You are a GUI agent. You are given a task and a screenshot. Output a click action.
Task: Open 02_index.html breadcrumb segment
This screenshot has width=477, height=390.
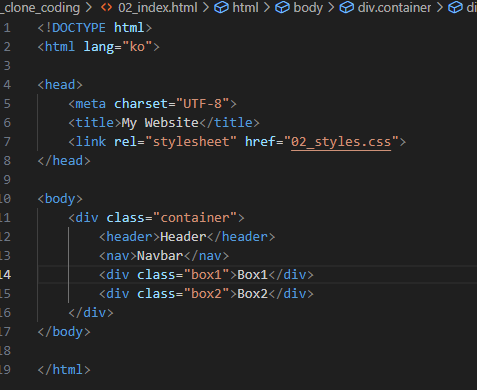tap(158, 7)
